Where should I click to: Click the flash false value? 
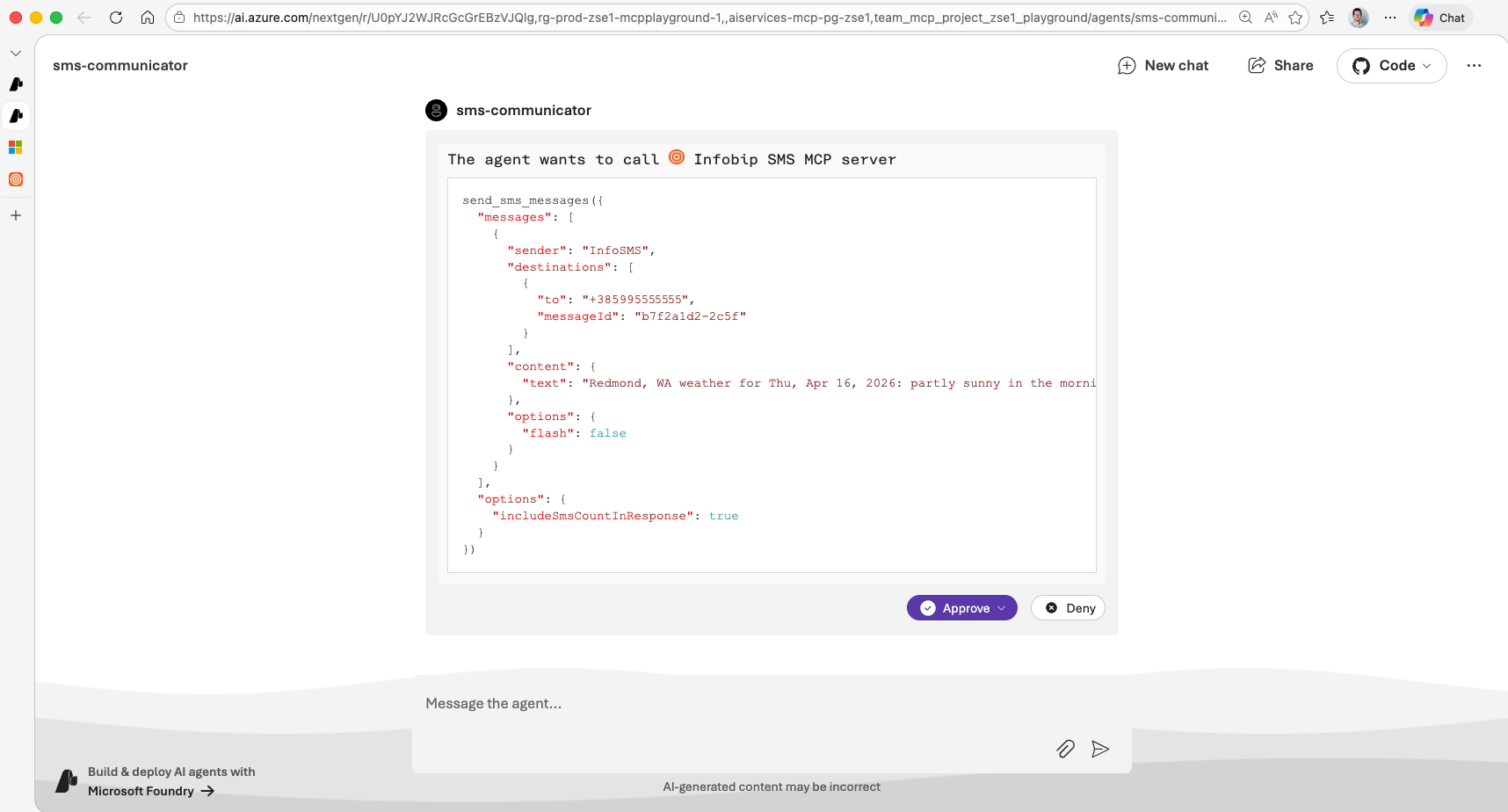(x=608, y=433)
